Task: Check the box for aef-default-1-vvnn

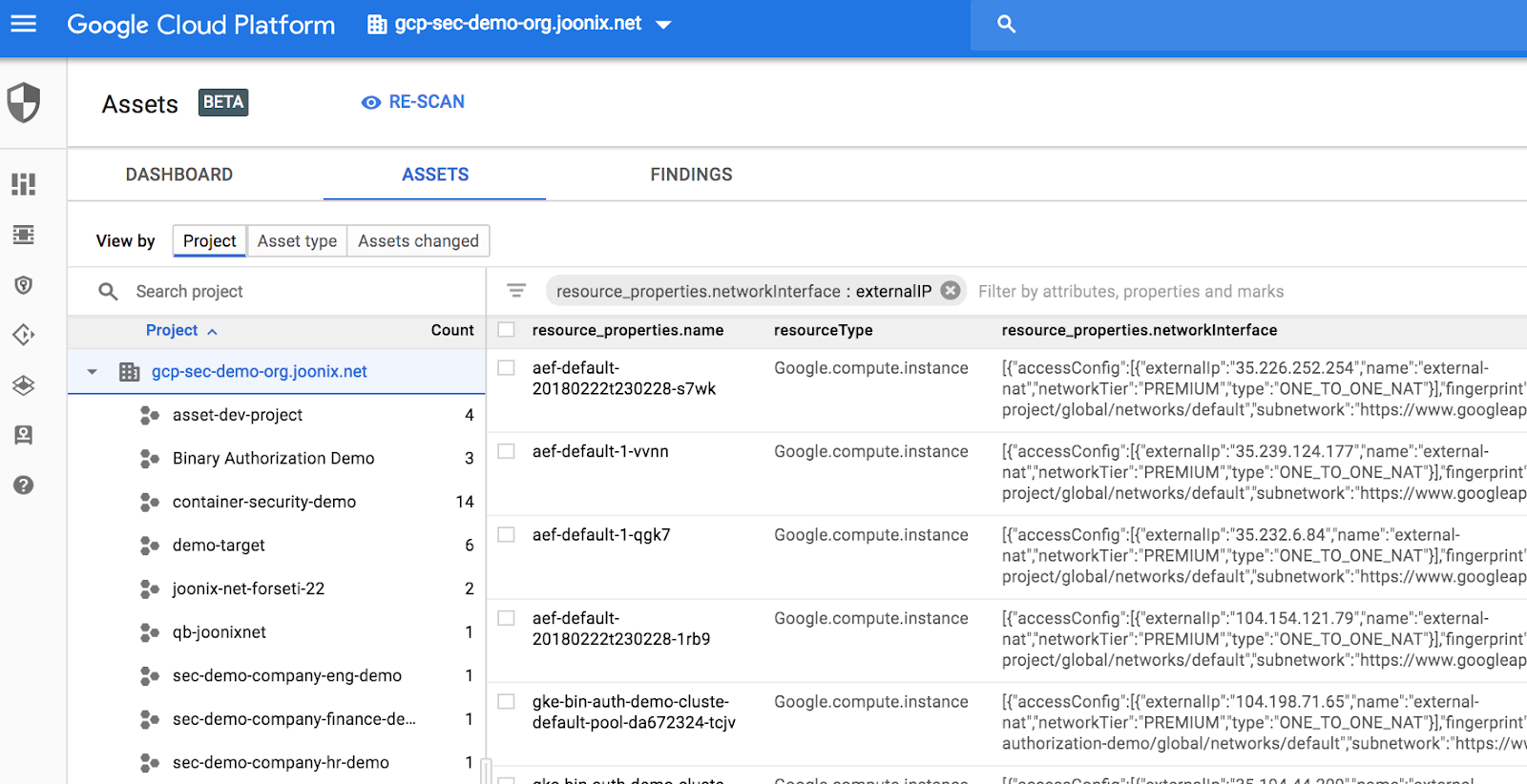Action: click(507, 451)
